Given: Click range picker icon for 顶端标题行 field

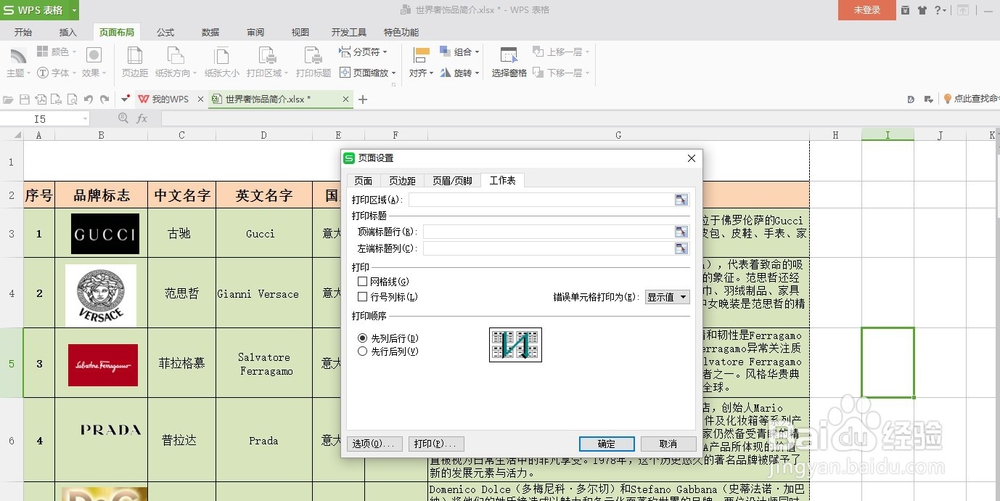Looking at the screenshot, I should [x=681, y=231].
